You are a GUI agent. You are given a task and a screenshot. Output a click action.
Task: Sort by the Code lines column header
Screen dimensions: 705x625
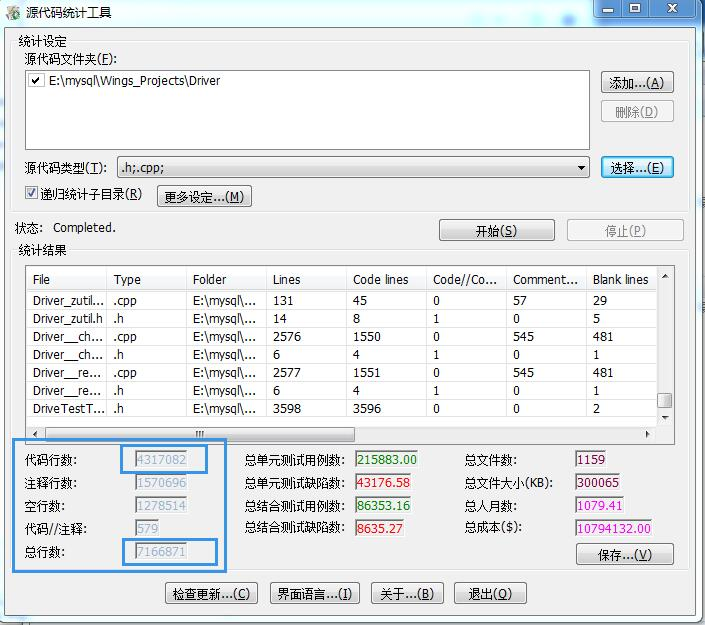click(387, 280)
